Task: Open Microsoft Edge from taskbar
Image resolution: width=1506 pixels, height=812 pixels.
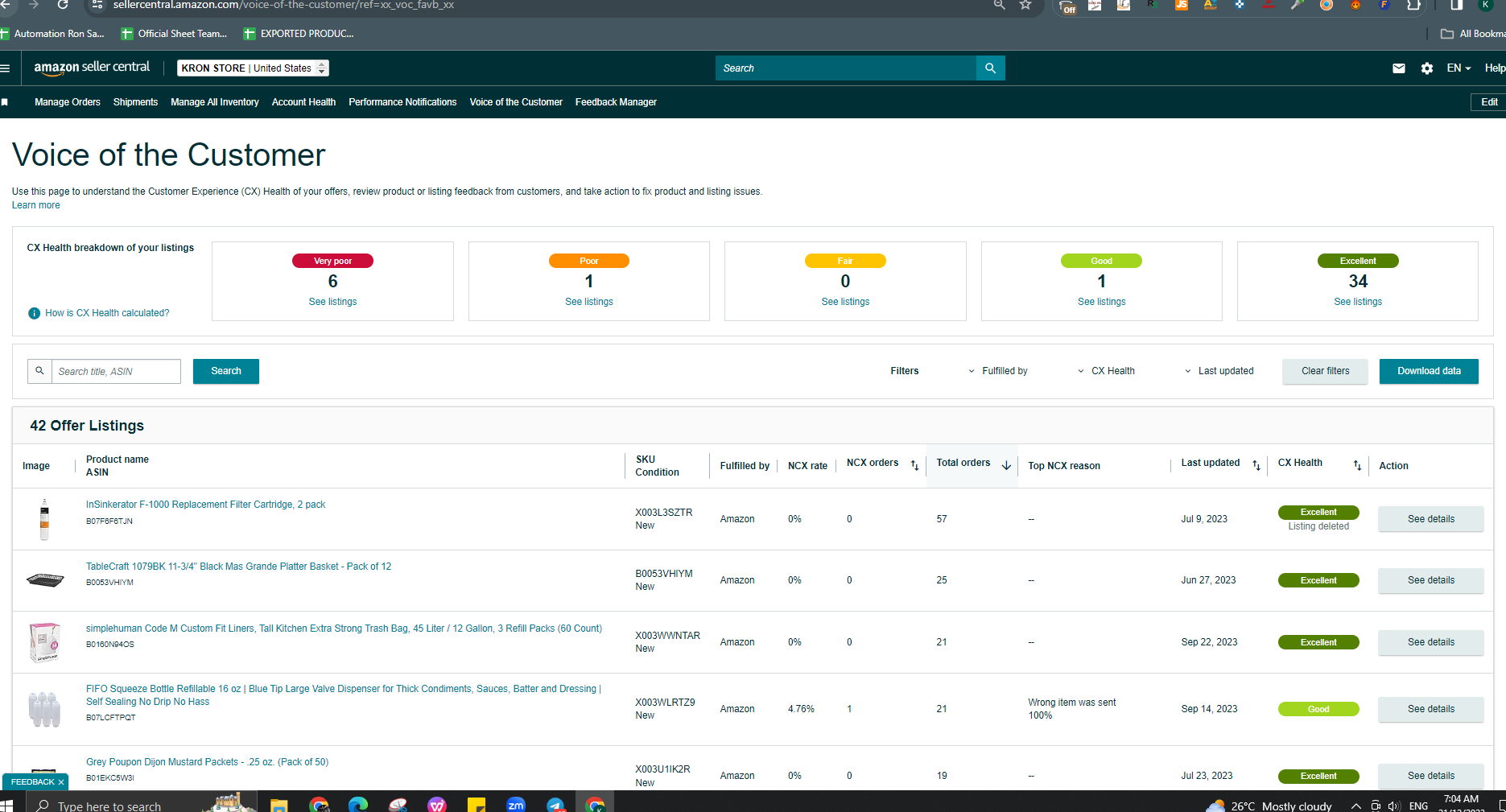Action: coord(358,805)
